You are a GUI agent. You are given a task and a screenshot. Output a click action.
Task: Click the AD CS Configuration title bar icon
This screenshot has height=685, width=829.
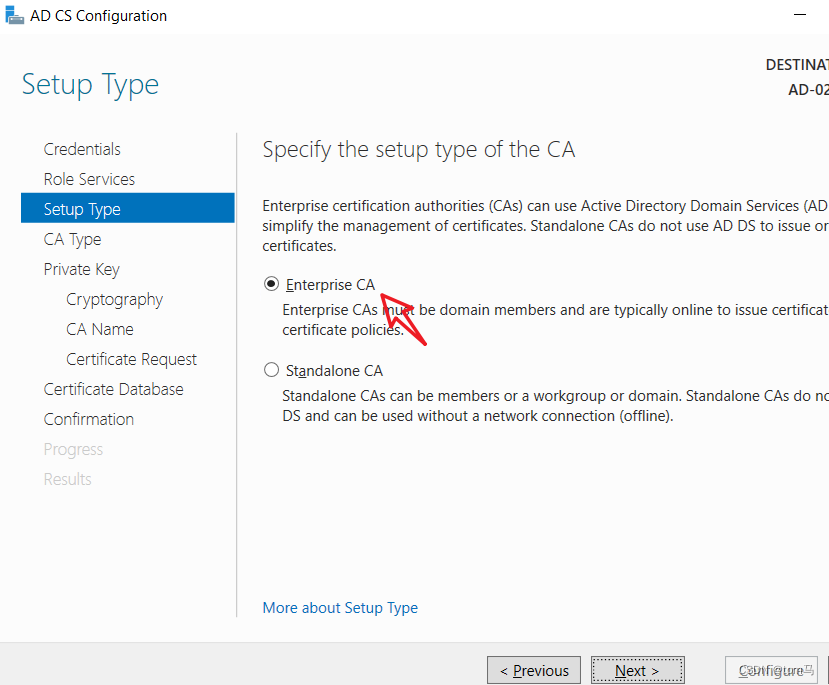(14, 15)
